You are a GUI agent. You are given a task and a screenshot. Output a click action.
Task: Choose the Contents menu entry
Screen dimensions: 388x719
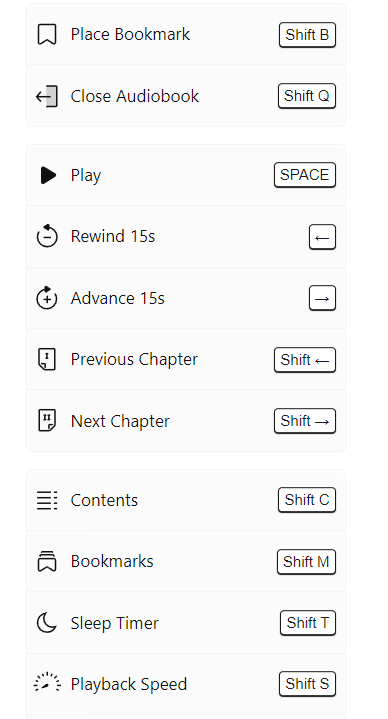tap(186, 500)
